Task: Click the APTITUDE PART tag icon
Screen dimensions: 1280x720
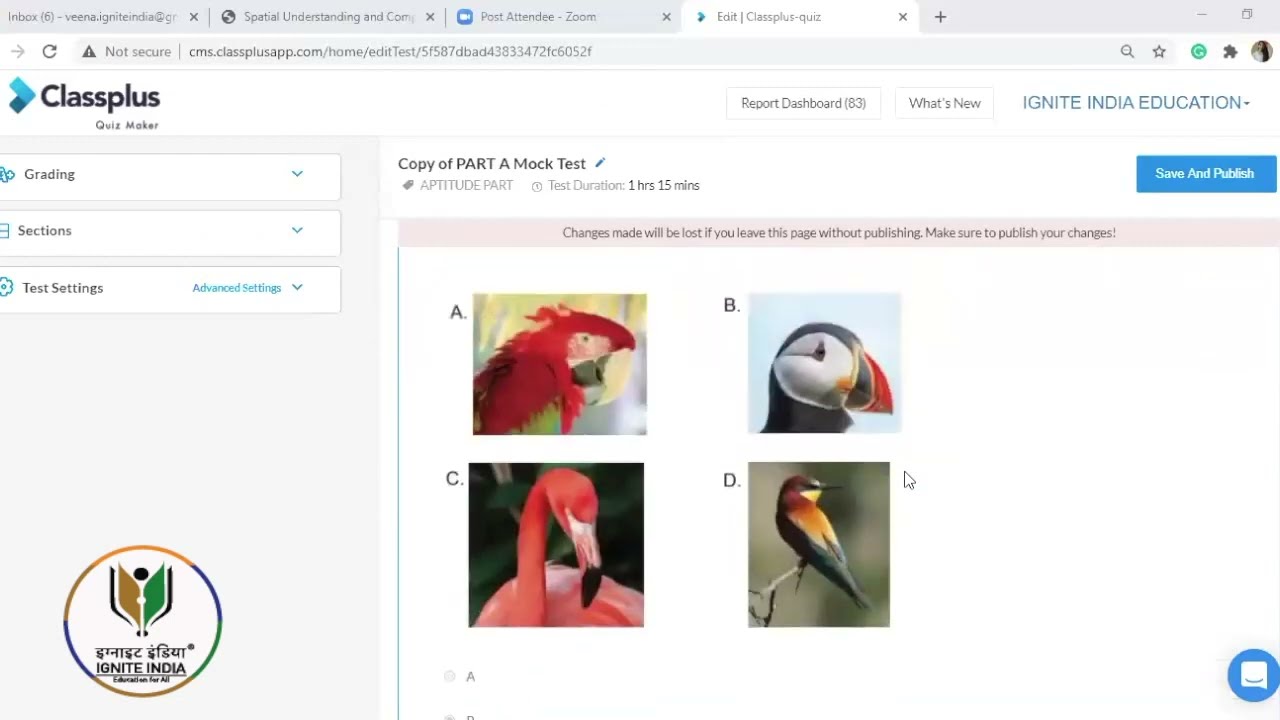Action: pyautogui.click(x=408, y=185)
